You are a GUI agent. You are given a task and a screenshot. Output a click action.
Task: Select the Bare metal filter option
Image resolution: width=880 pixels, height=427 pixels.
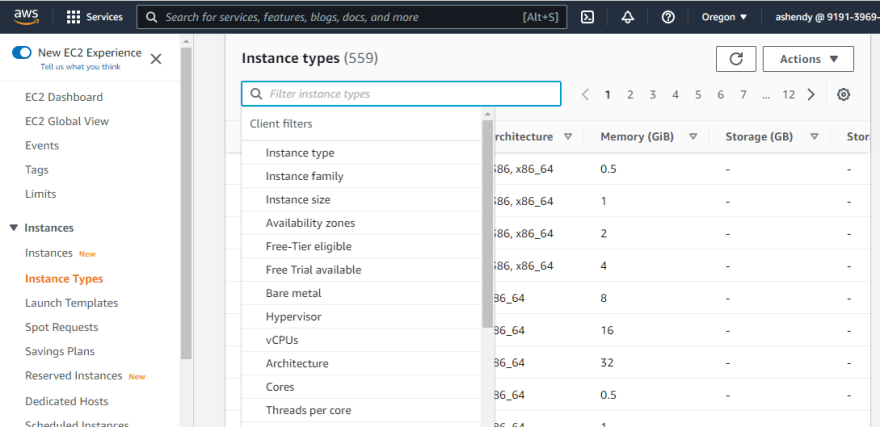point(361,293)
